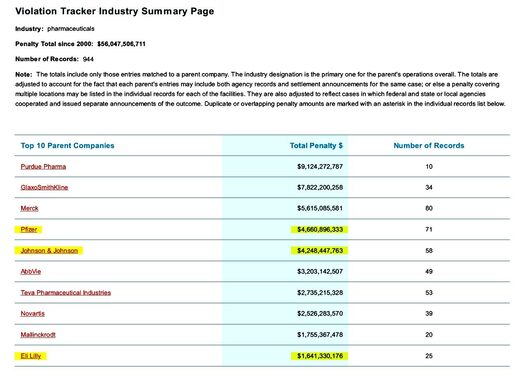
Task: Click the Teva Pharmaceutical Industries link
Action: point(66,292)
